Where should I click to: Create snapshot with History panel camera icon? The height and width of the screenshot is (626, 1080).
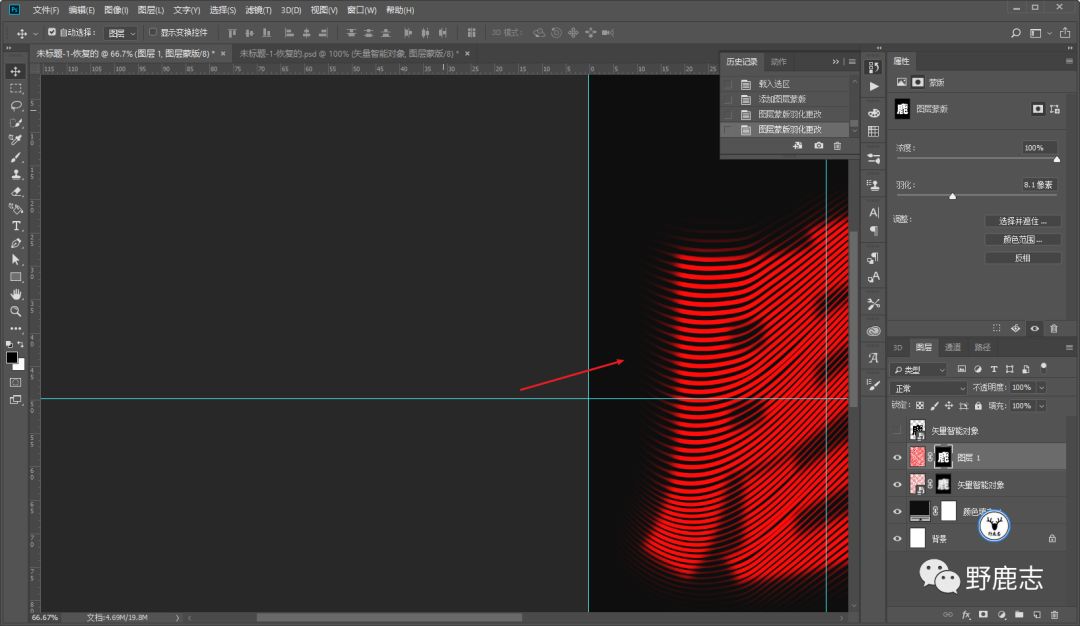coord(819,146)
